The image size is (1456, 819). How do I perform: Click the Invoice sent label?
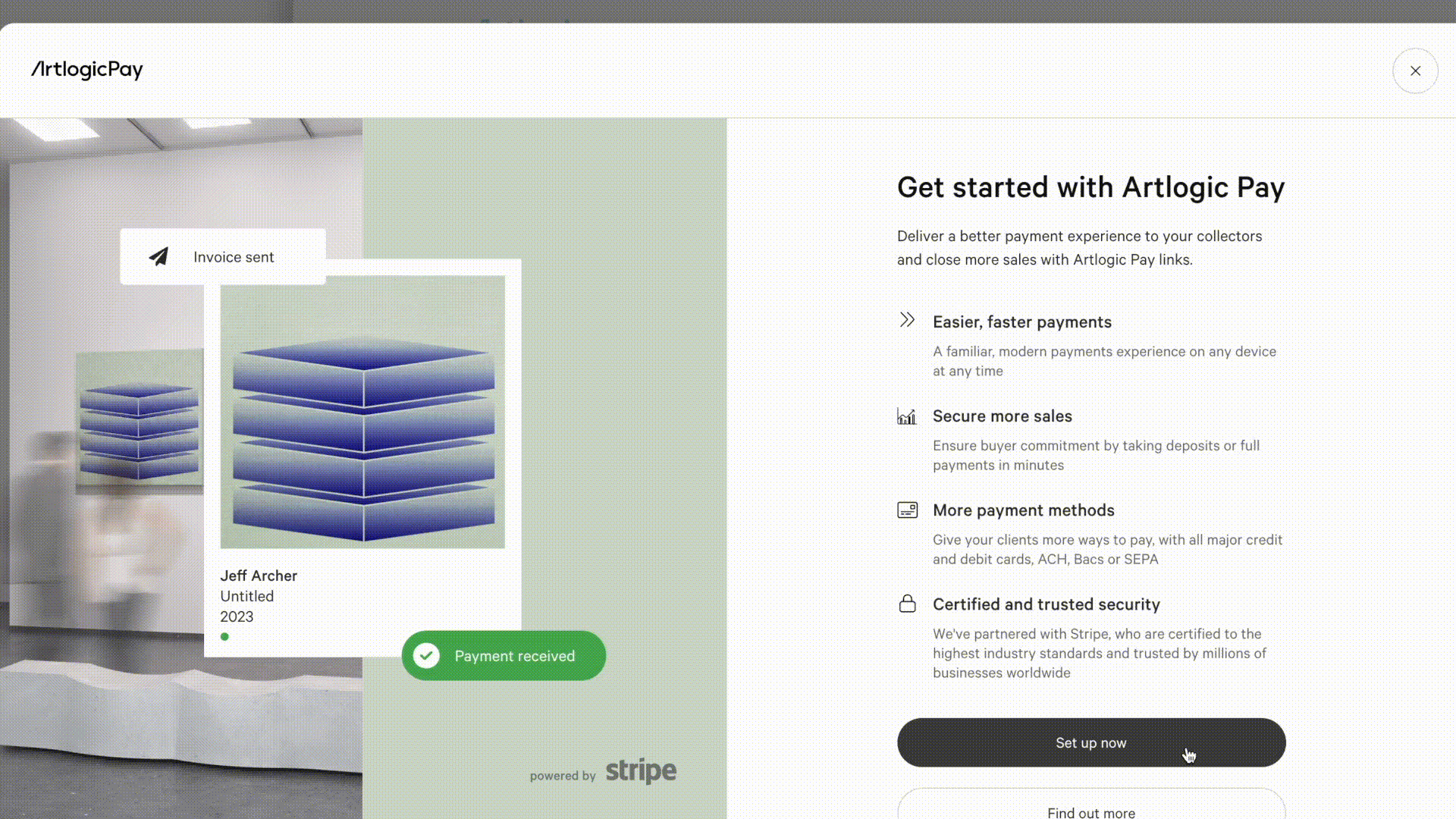(234, 257)
